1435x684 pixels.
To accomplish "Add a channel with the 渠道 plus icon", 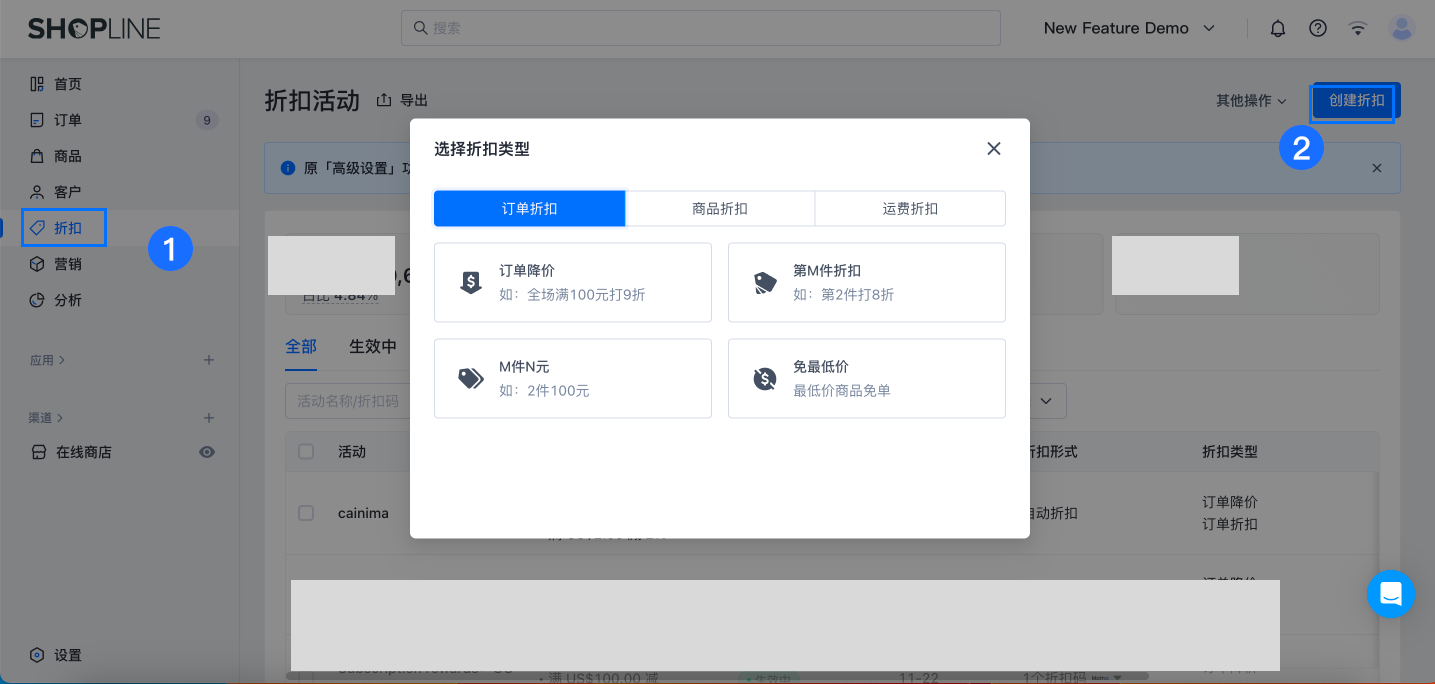I will click(x=209, y=418).
